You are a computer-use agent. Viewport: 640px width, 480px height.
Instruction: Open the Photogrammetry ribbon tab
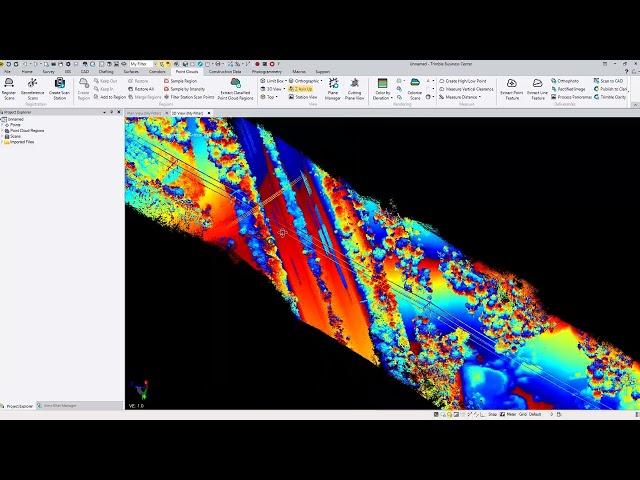pyautogui.click(x=266, y=72)
